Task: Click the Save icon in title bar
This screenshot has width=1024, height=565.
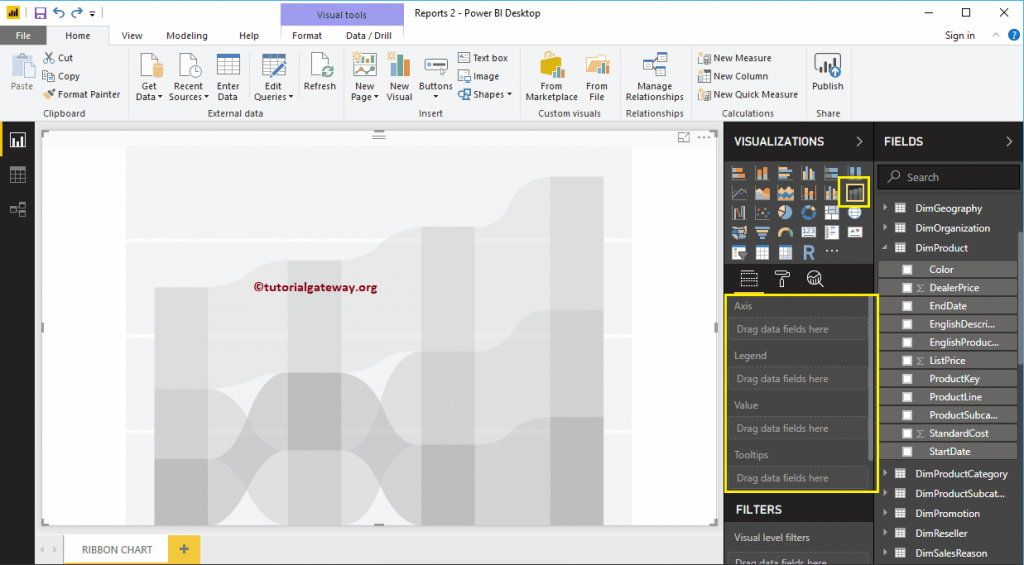Action: [40, 13]
